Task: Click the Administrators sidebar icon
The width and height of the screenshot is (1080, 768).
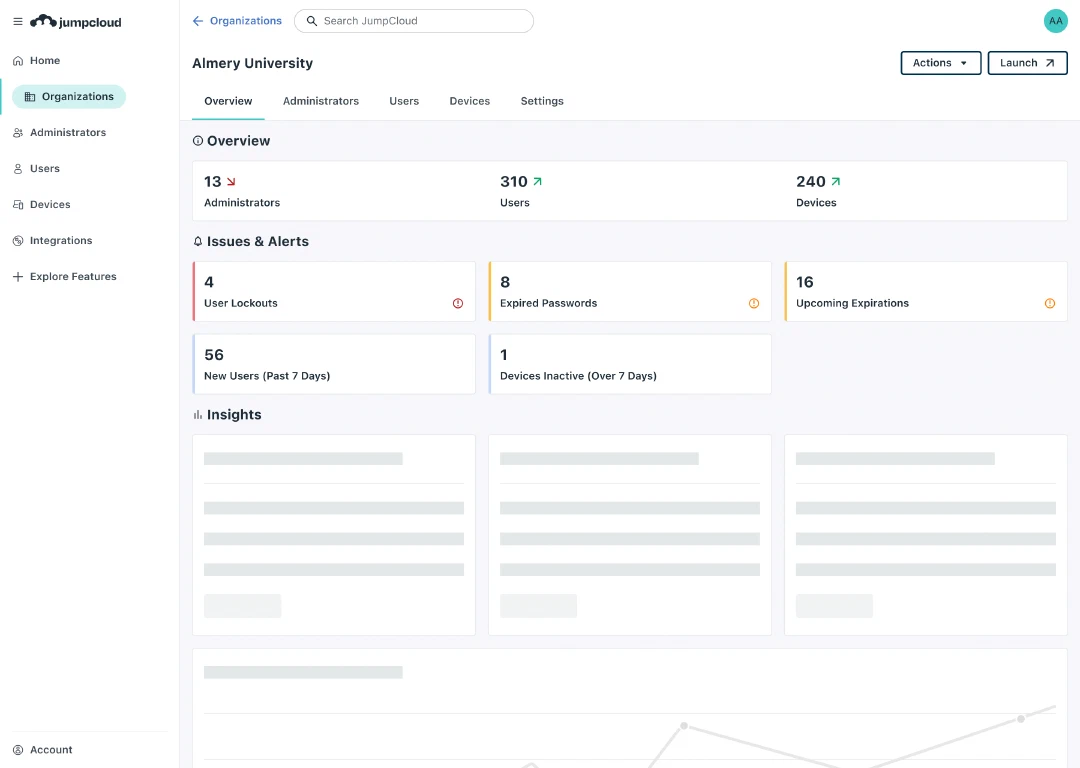Action: point(18,133)
